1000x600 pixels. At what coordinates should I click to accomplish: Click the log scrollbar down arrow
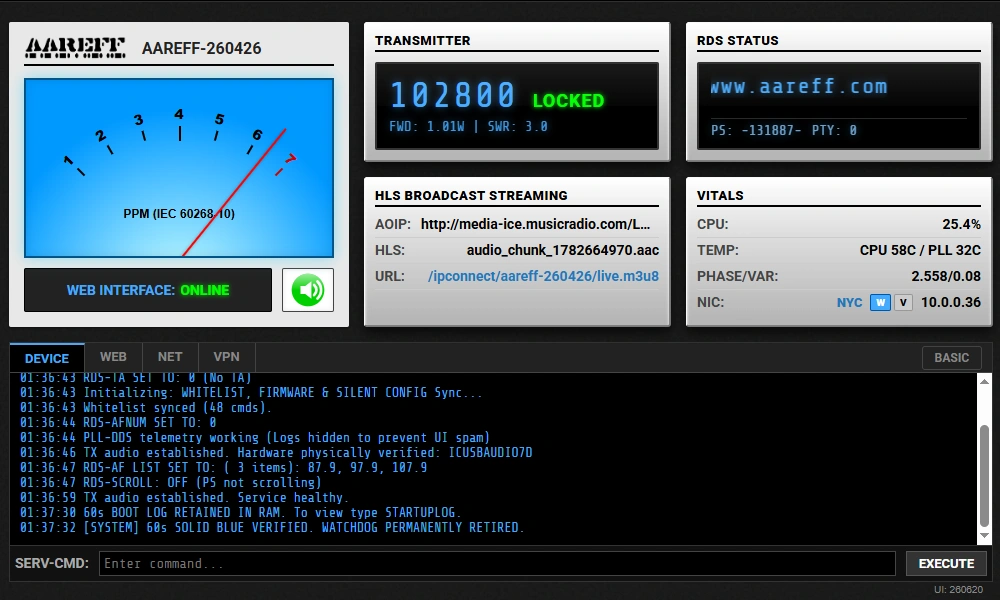(x=985, y=536)
